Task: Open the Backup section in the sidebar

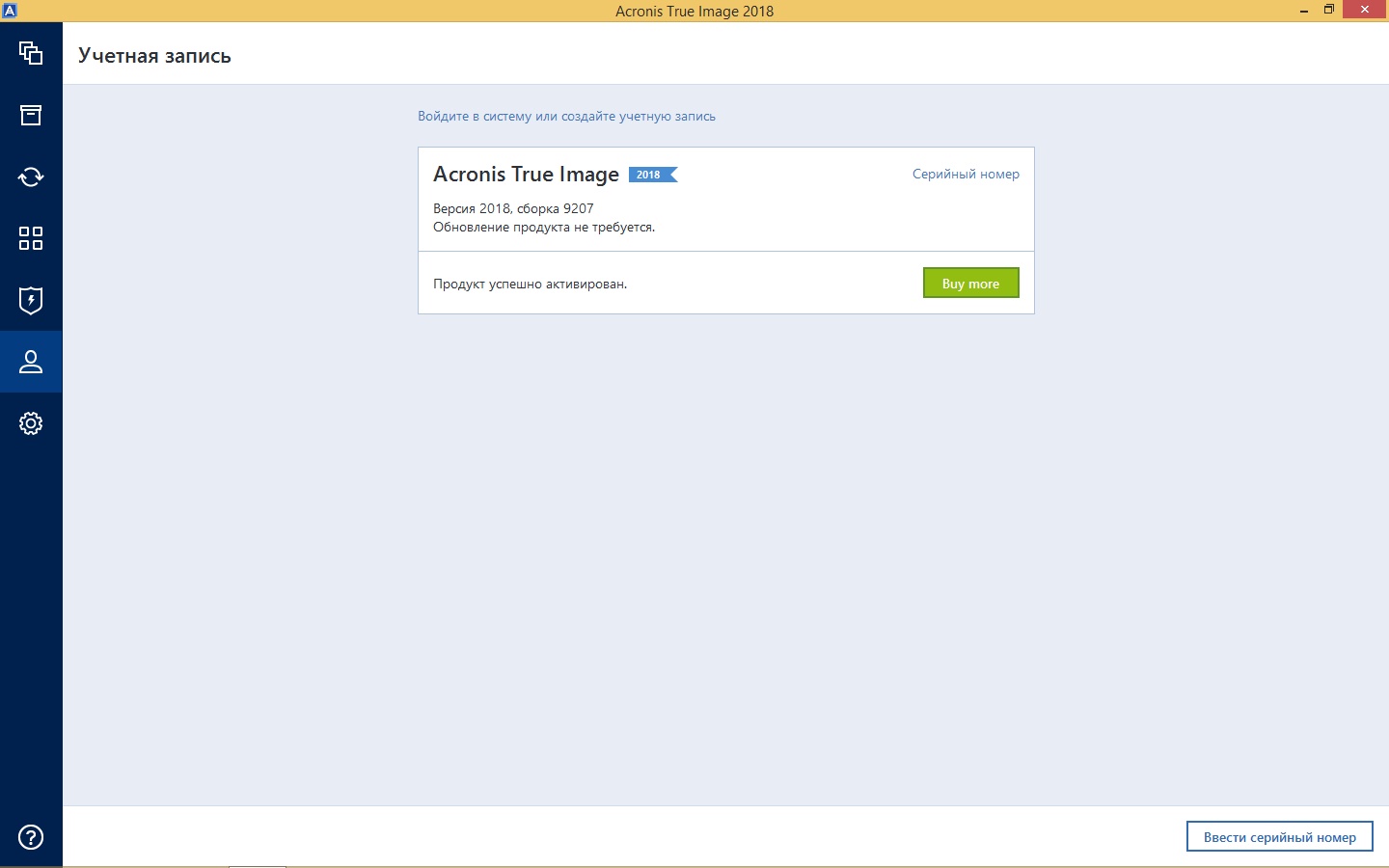Action: pos(31,53)
